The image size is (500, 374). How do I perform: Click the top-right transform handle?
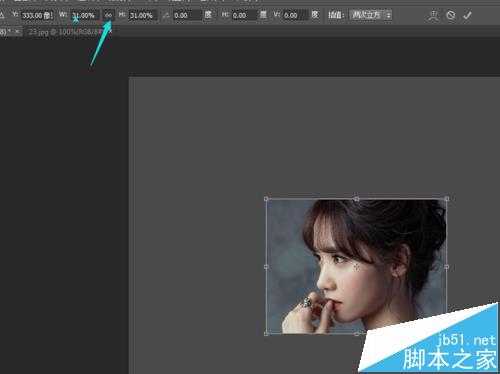[x=447, y=199]
